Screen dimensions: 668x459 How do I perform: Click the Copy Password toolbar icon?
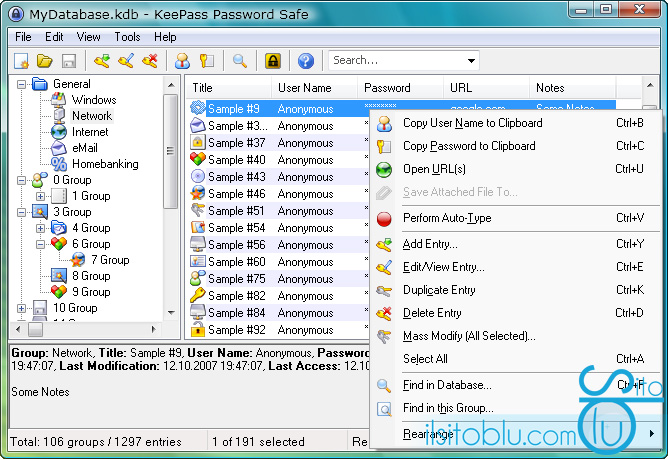pos(207,61)
